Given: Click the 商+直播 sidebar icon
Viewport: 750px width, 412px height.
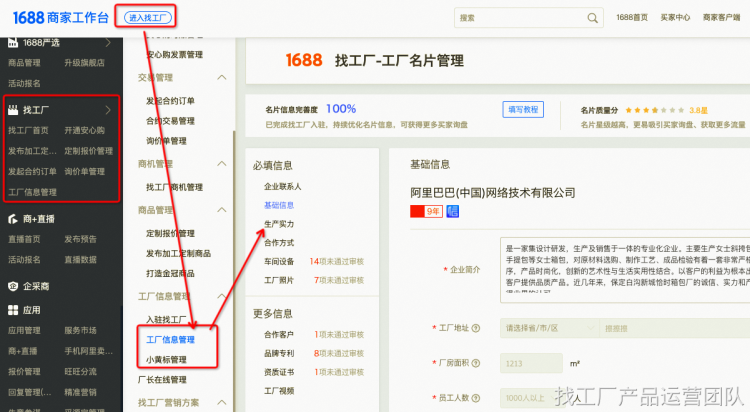Looking at the screenshot, I should [13, 218].
